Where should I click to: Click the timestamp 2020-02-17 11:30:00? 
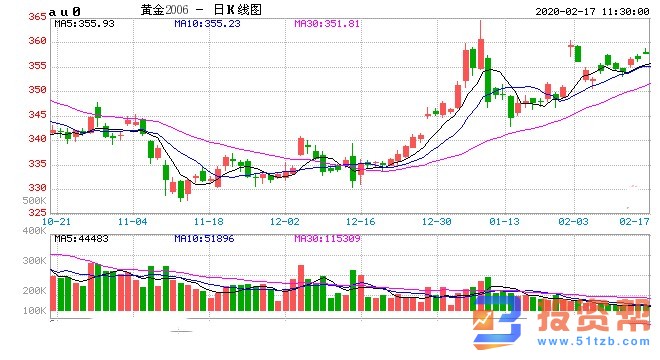click(592, 11)
